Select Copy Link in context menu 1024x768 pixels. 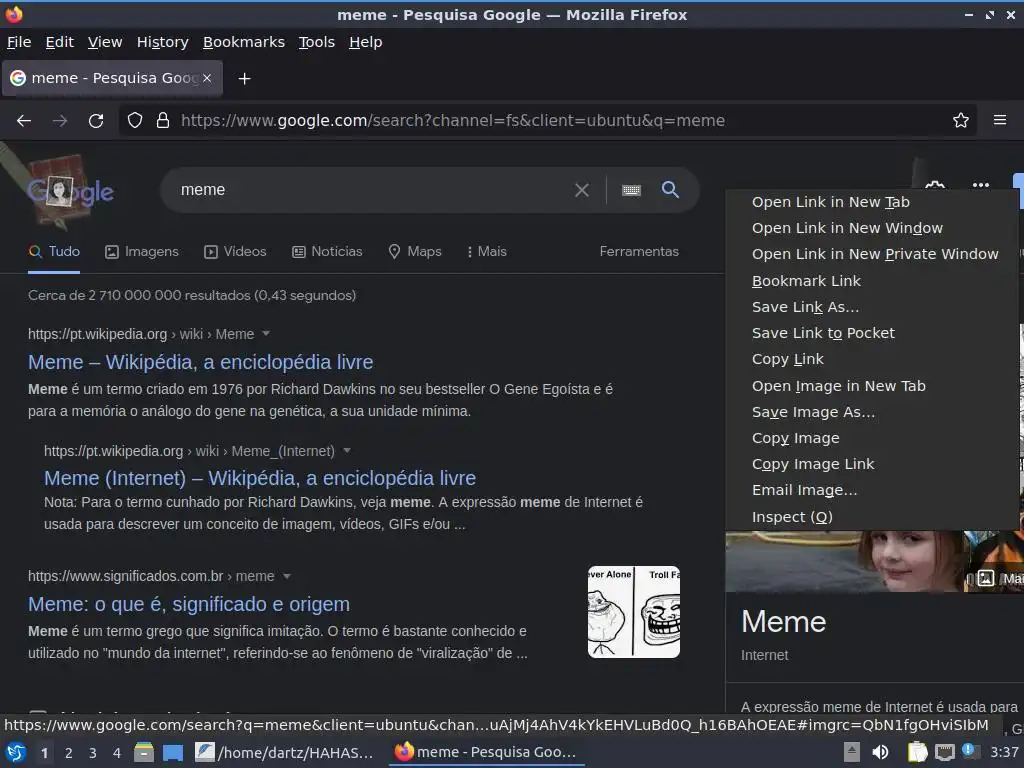(x=871, y=359)
